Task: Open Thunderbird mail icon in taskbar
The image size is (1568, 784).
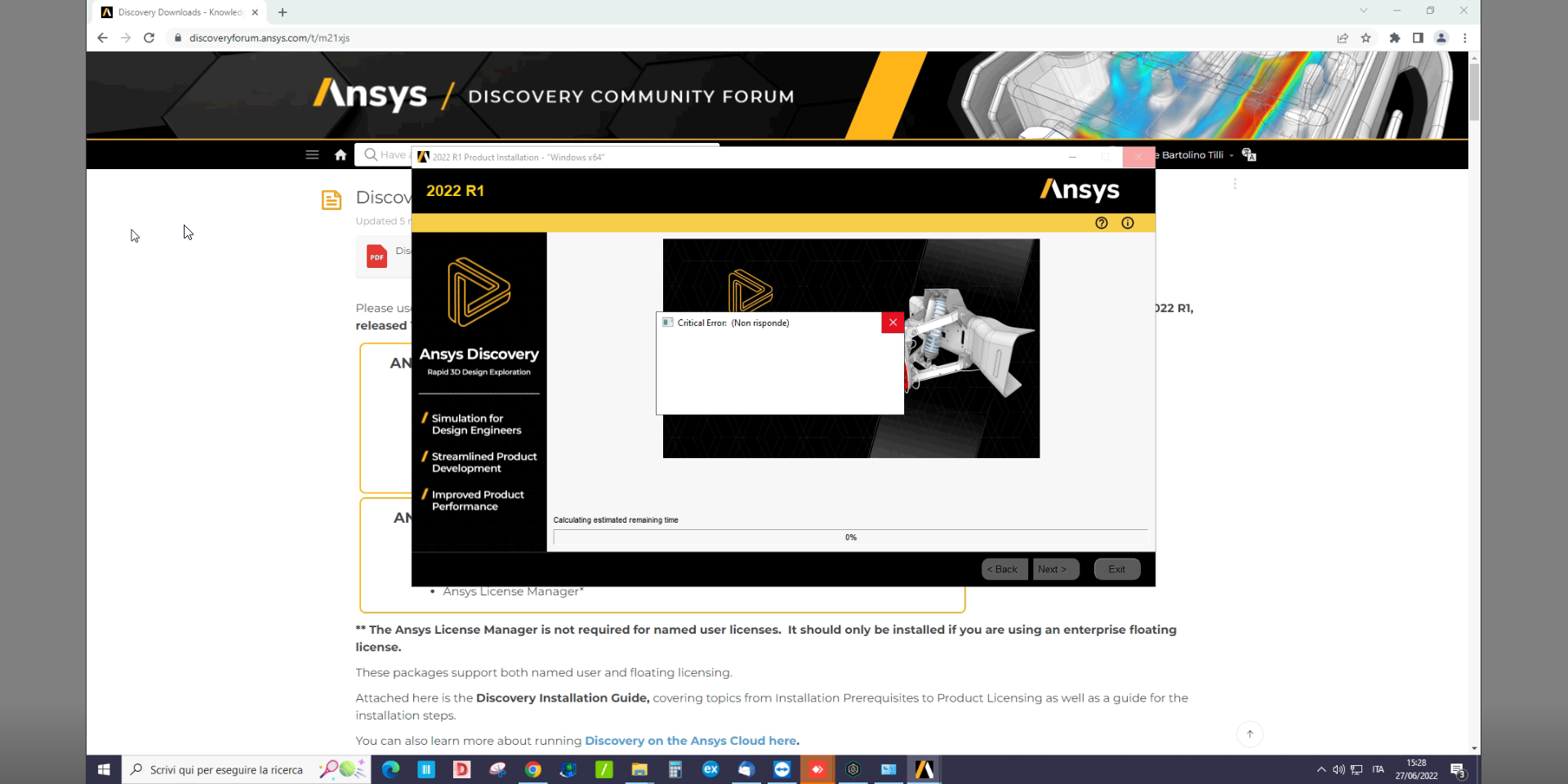Action: pyautogui.click(x=746, y=769)
